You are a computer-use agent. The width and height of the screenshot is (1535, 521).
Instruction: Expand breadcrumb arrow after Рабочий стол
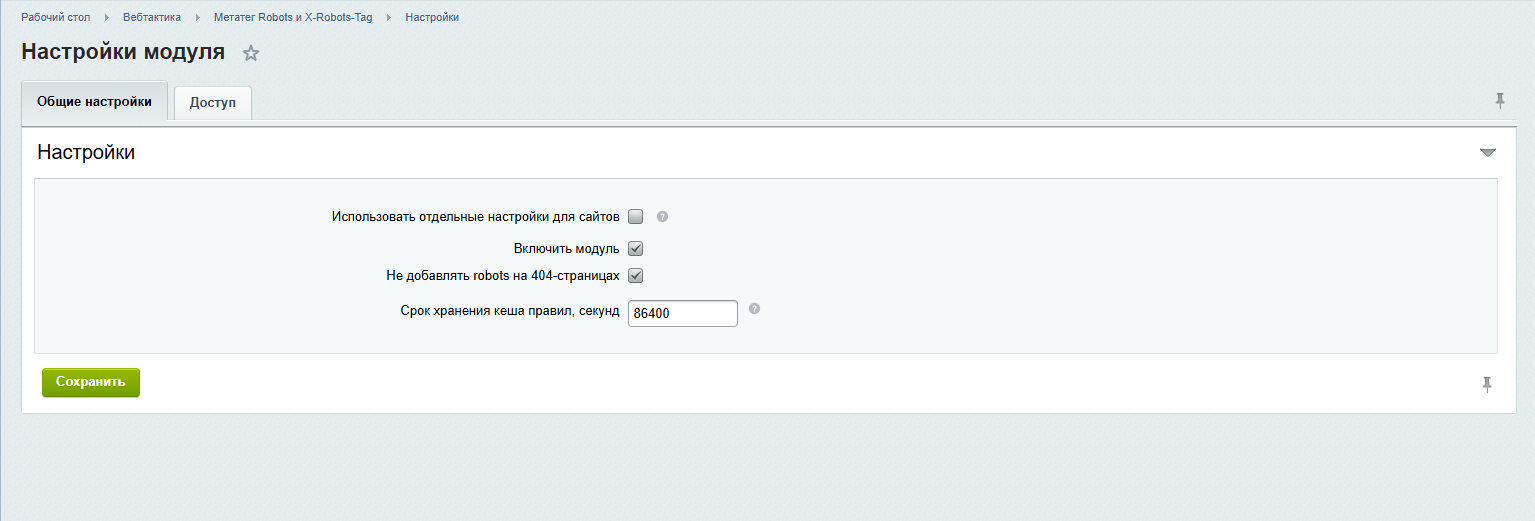(x=107, y=17)
